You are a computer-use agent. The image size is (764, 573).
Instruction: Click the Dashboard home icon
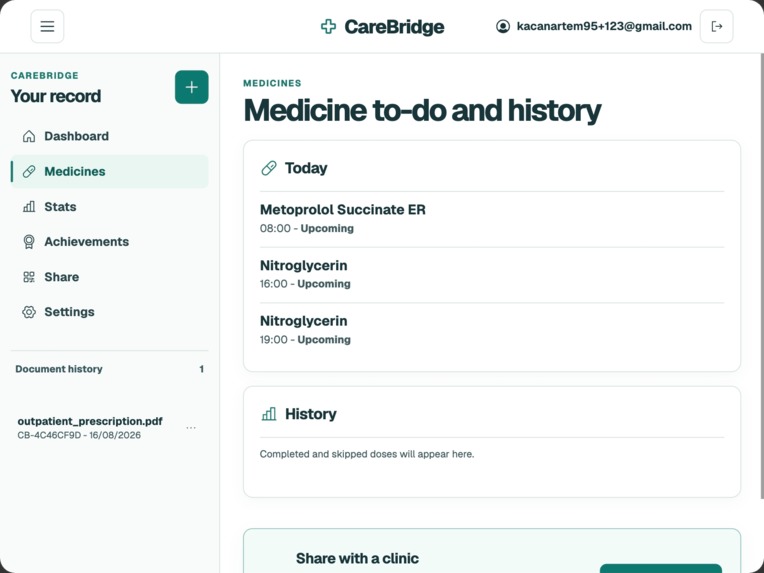29,136
